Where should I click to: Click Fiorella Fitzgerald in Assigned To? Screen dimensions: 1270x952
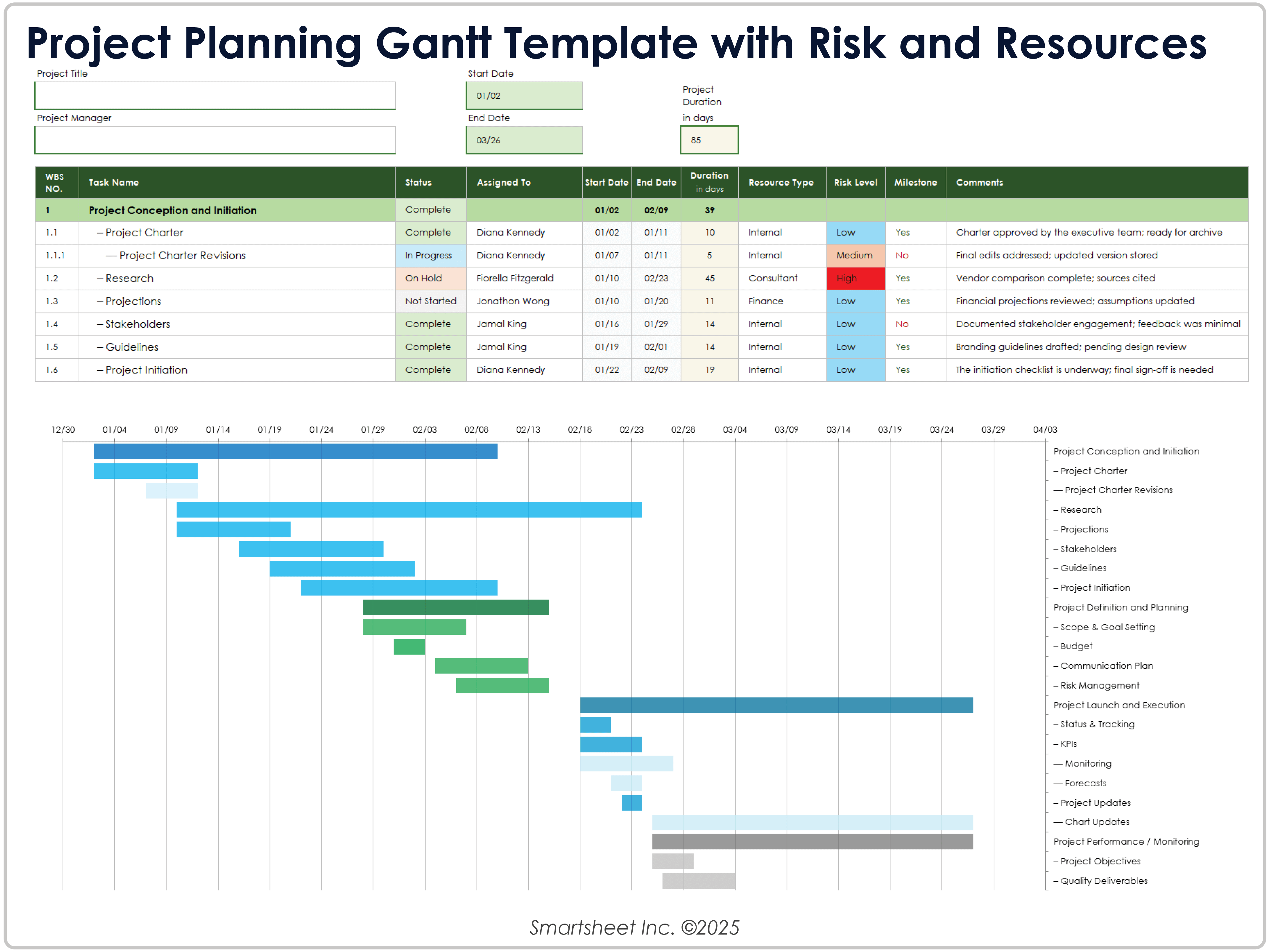tap(515, 278)
